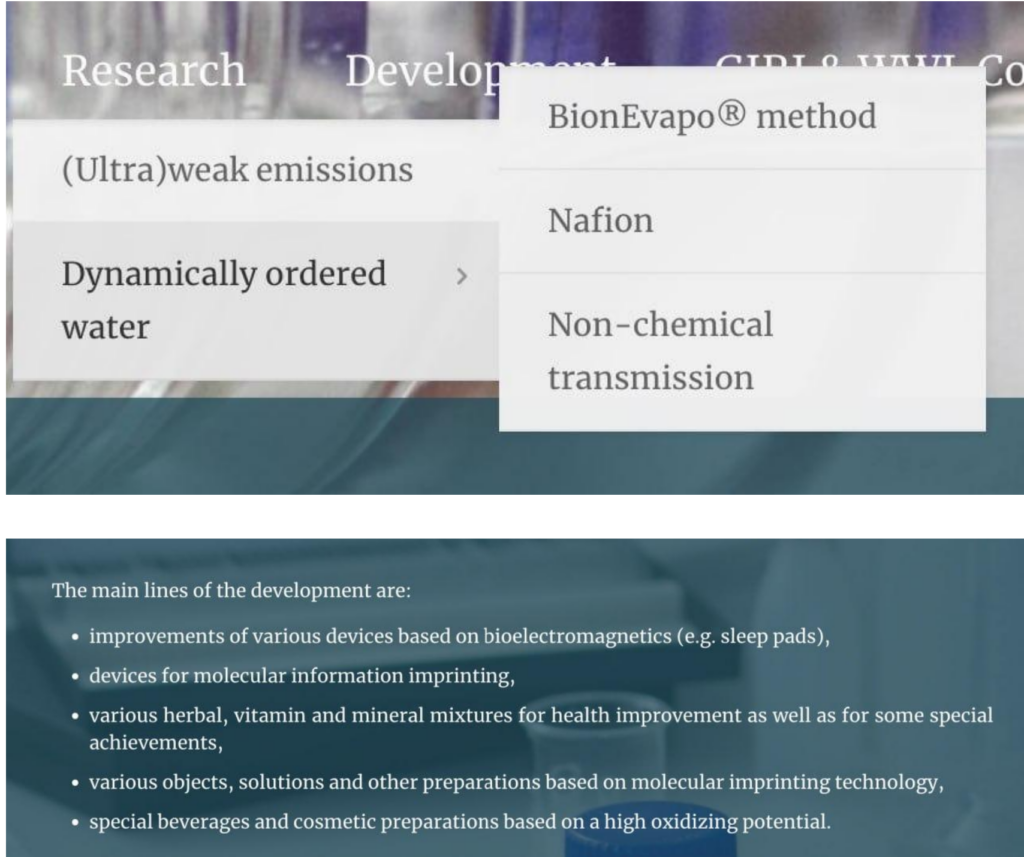Click the bioelectromagnetics sleep pads bullet
The height and width of the screenshot is (857, 1024).
pyautogui.click(x=459, y=636)
